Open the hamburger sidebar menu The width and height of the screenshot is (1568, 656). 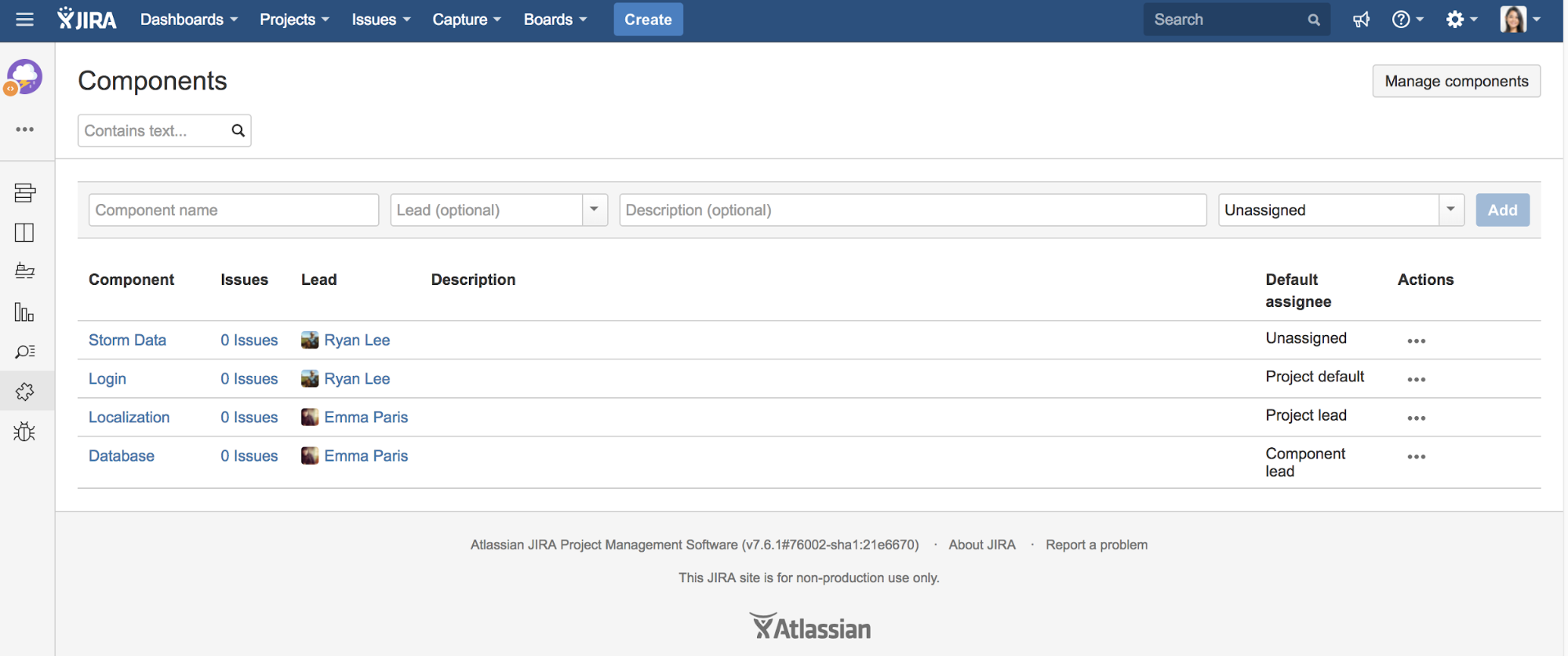[24, 20]
